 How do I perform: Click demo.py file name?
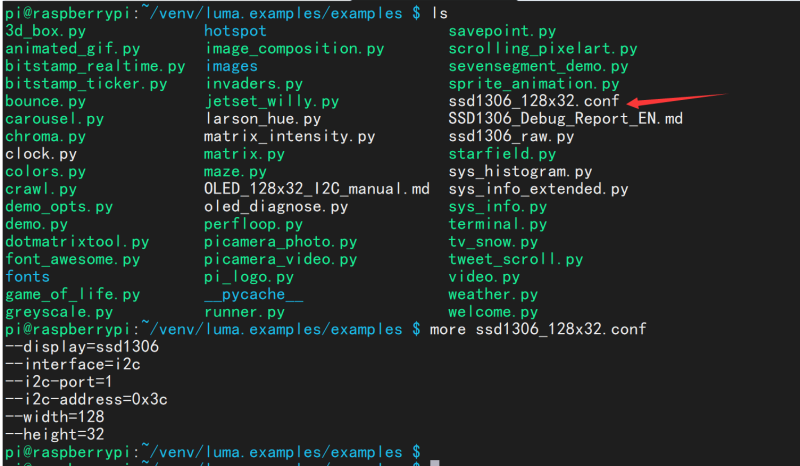click(x=36, y=224)
